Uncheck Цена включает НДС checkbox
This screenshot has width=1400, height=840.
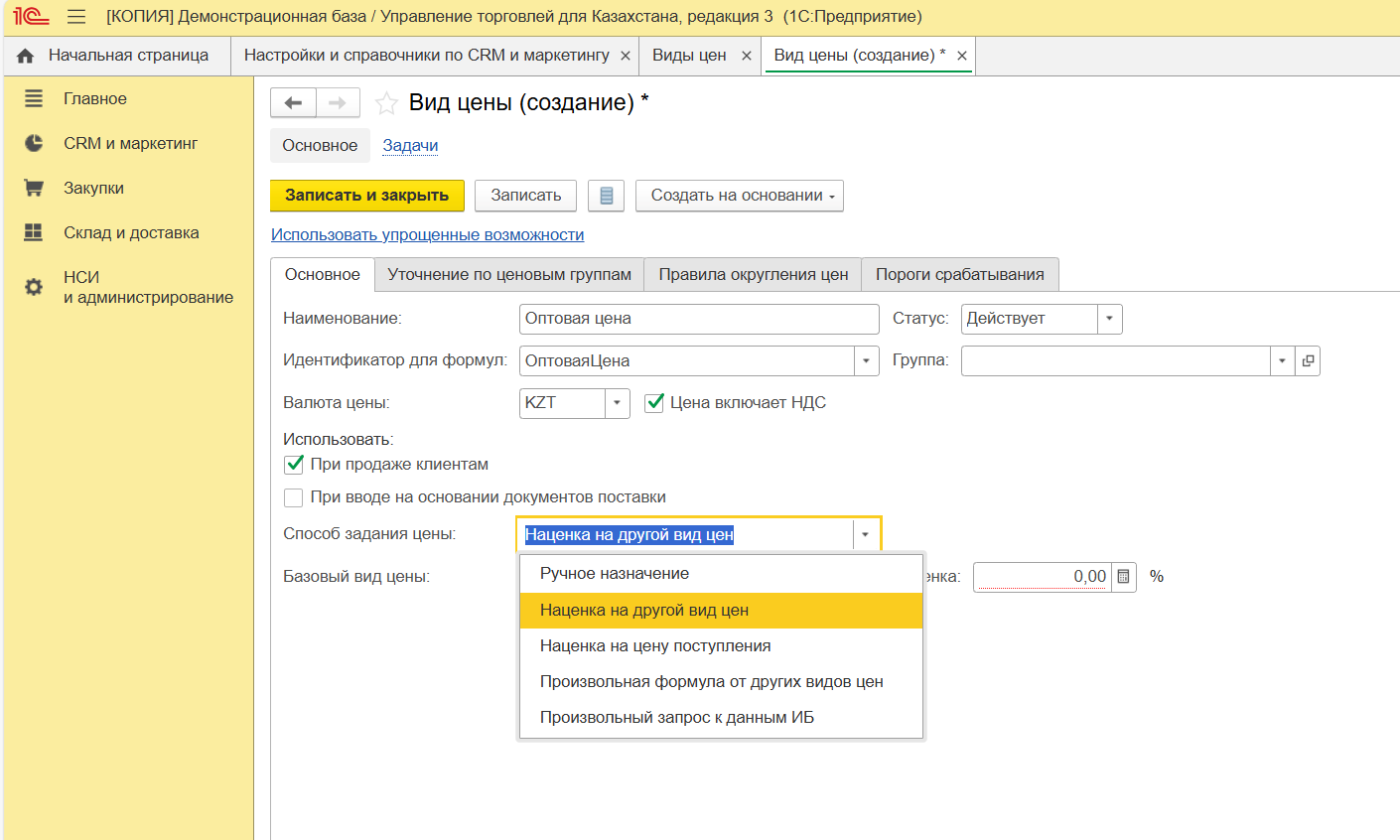coord(654,403)
